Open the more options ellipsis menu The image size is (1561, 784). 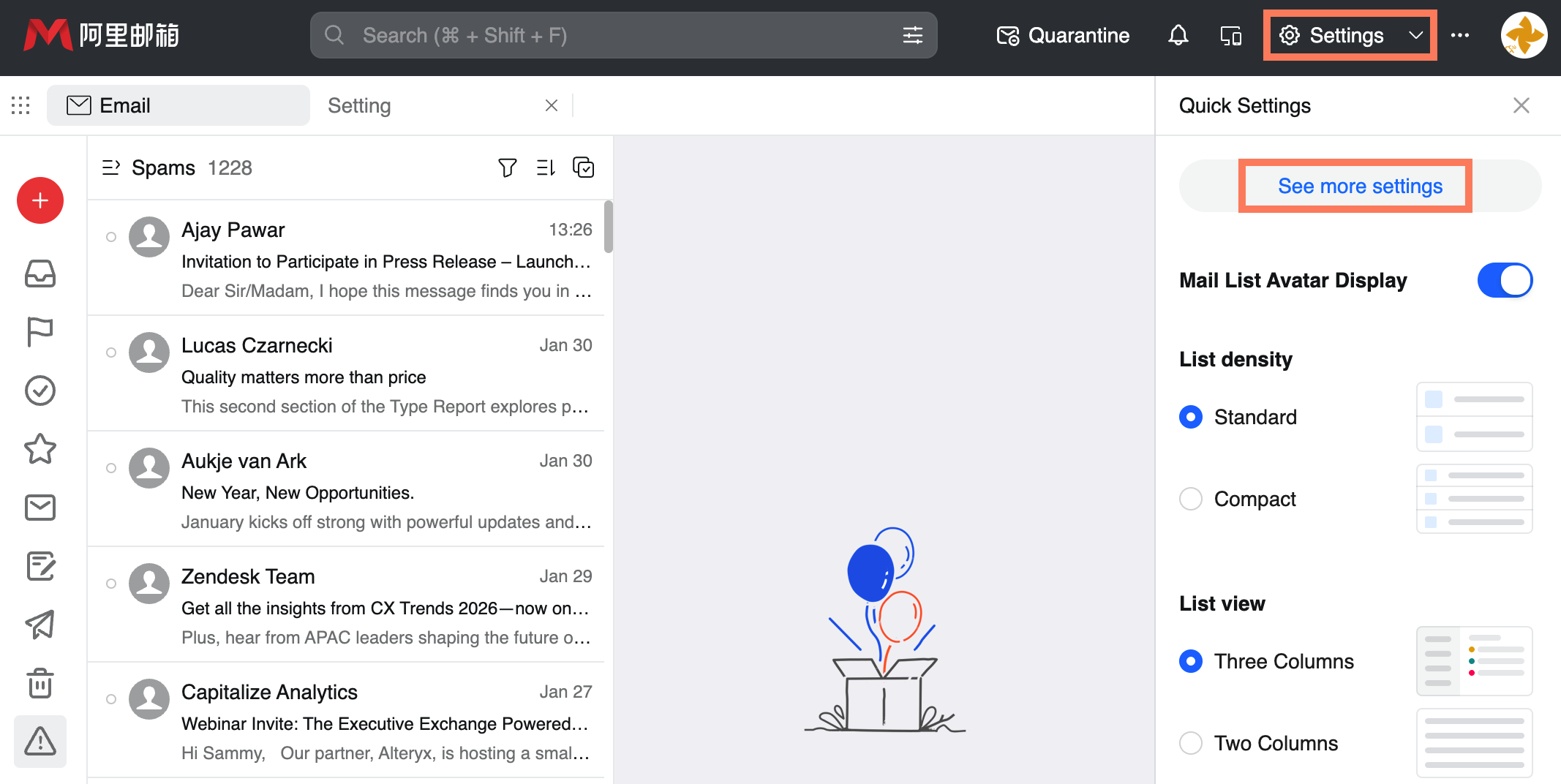[1461, 34]
